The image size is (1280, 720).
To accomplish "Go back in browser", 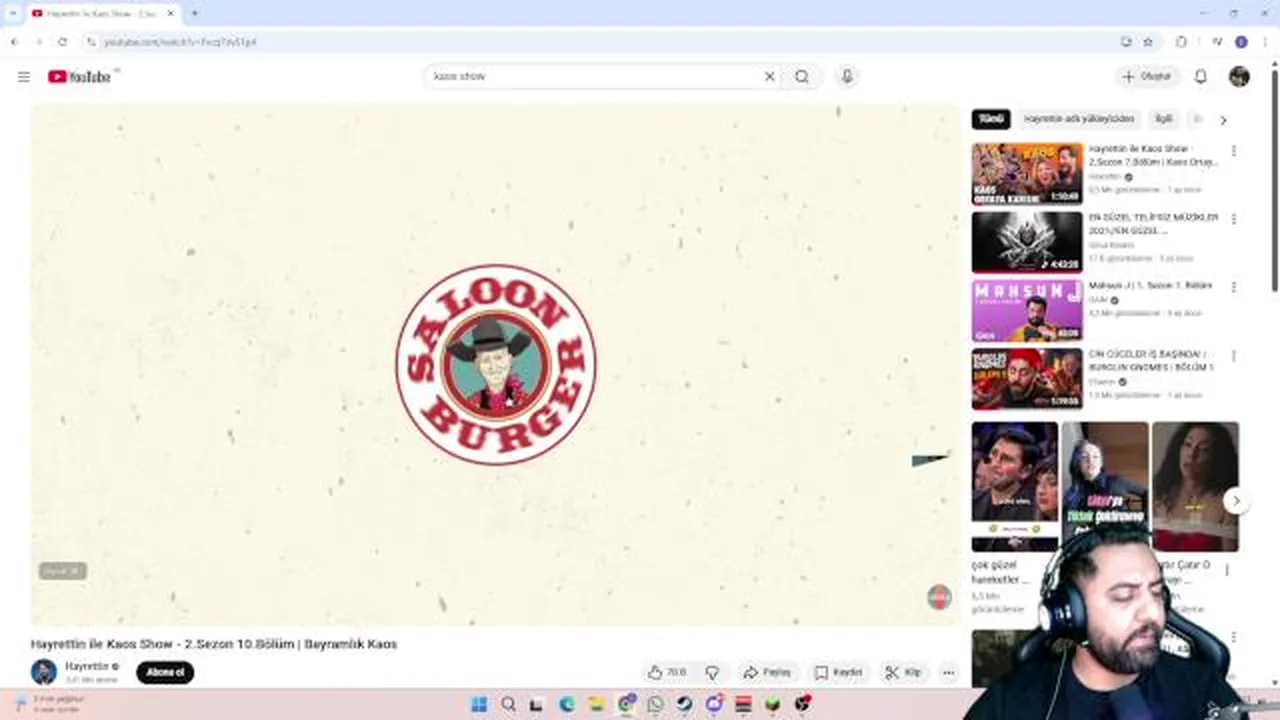I will [14, 42].
